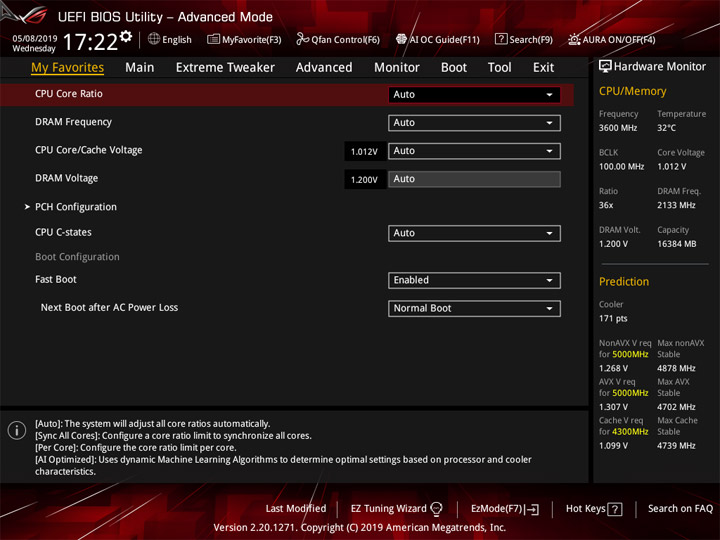Viewport: 720px width, 540px height.
Task: Select Next Boot after AC Power Loss label
Action: pos(109,308)
